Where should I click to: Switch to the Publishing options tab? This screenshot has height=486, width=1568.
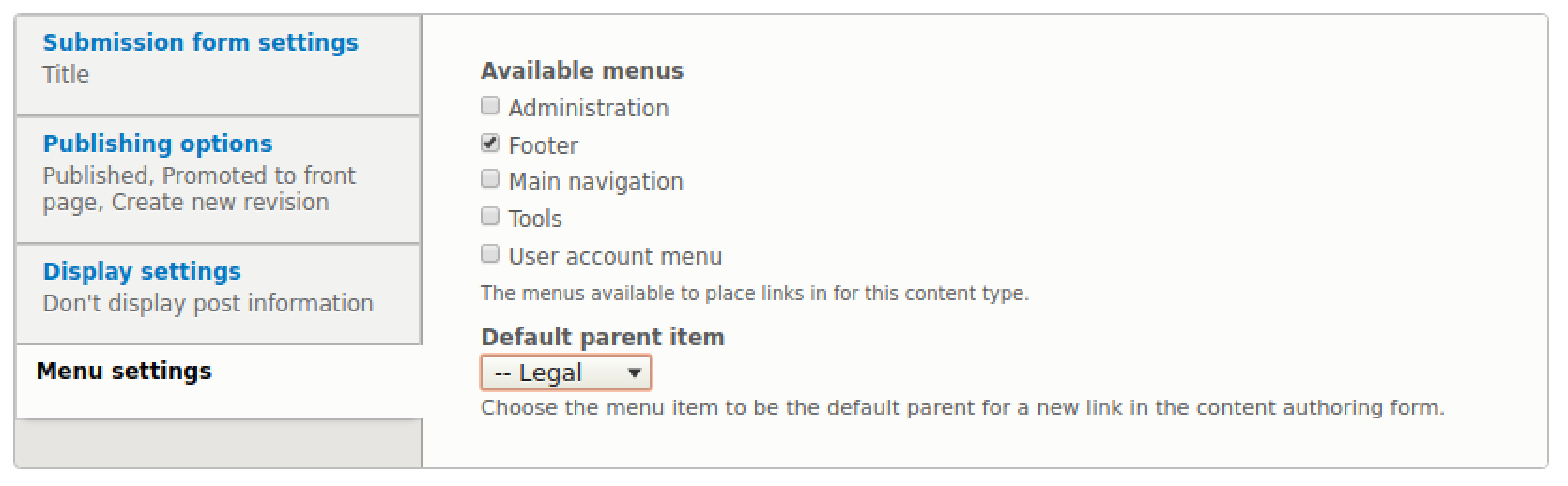click(157, 144)
